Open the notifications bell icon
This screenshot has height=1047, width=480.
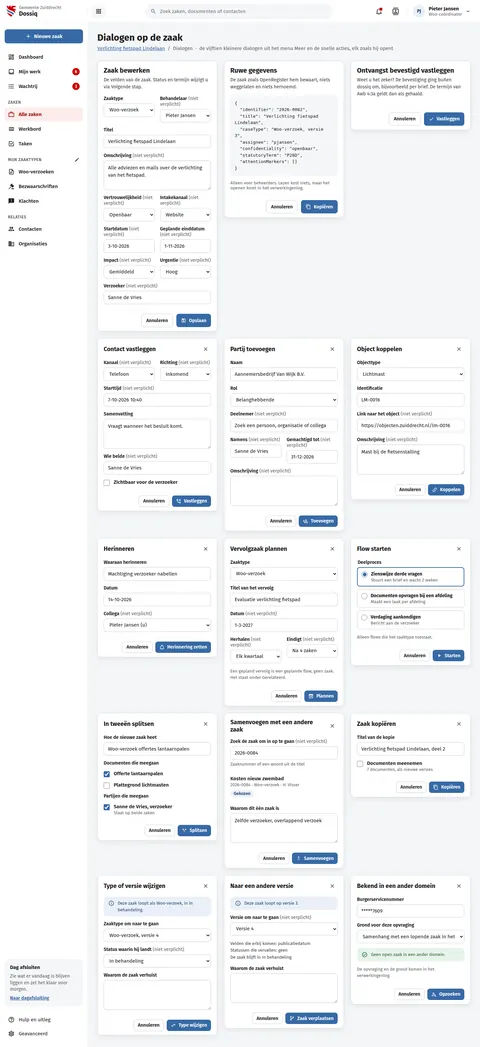click(379, 11)
